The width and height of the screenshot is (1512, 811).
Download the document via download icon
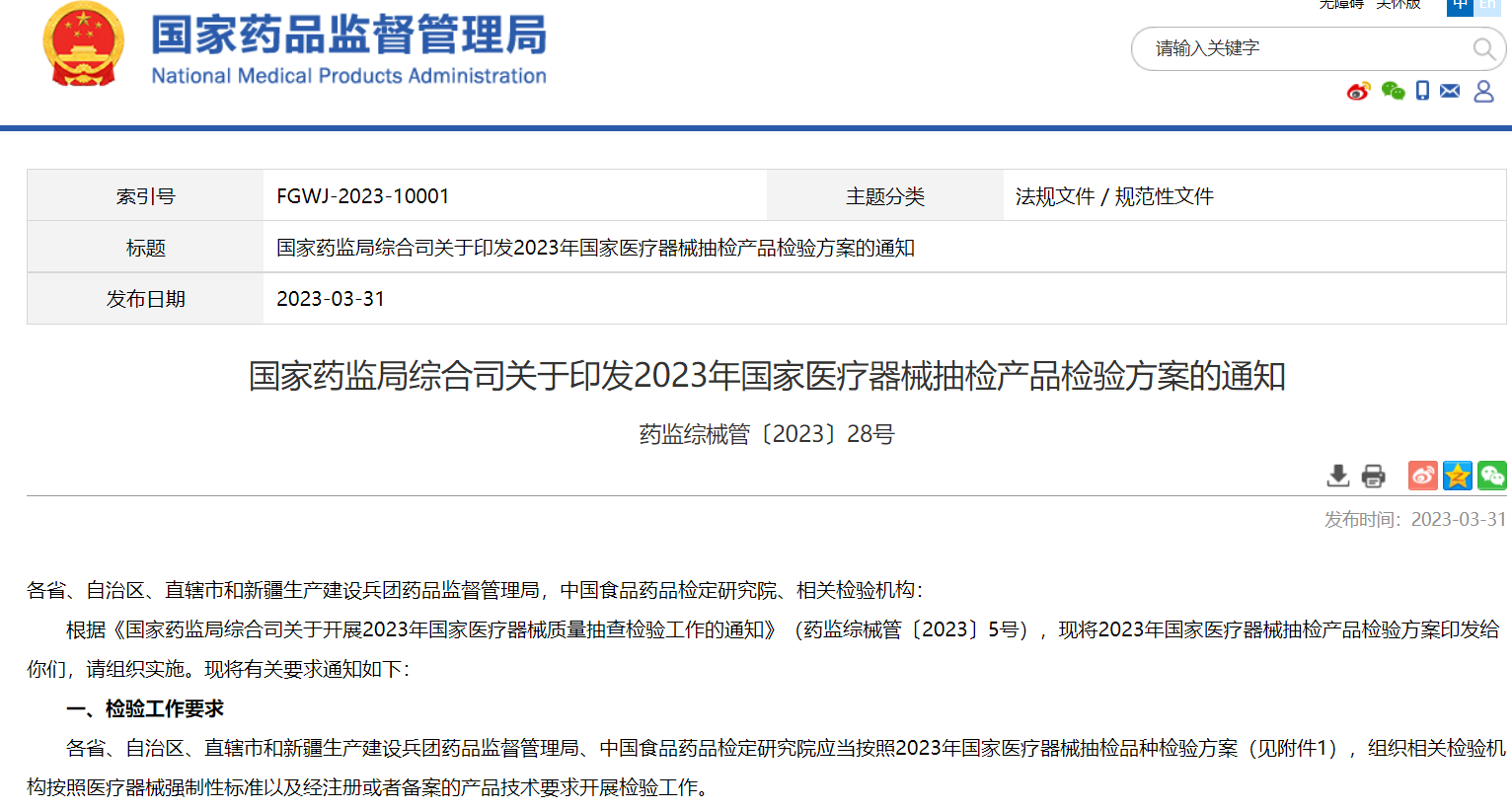[1338, 476]
